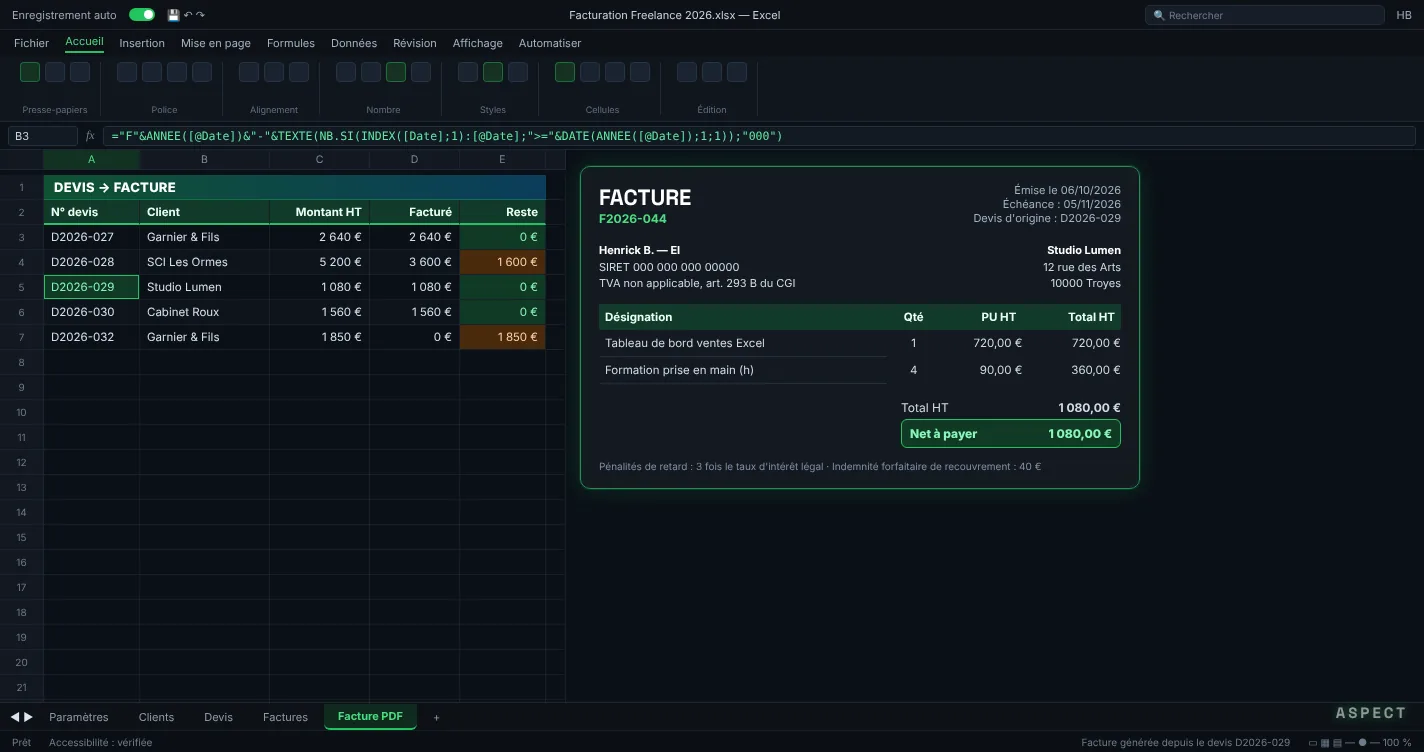Screen dimensions: 1424x752
Task: Add a new sheet with the plus button
Action: point(436,717)
